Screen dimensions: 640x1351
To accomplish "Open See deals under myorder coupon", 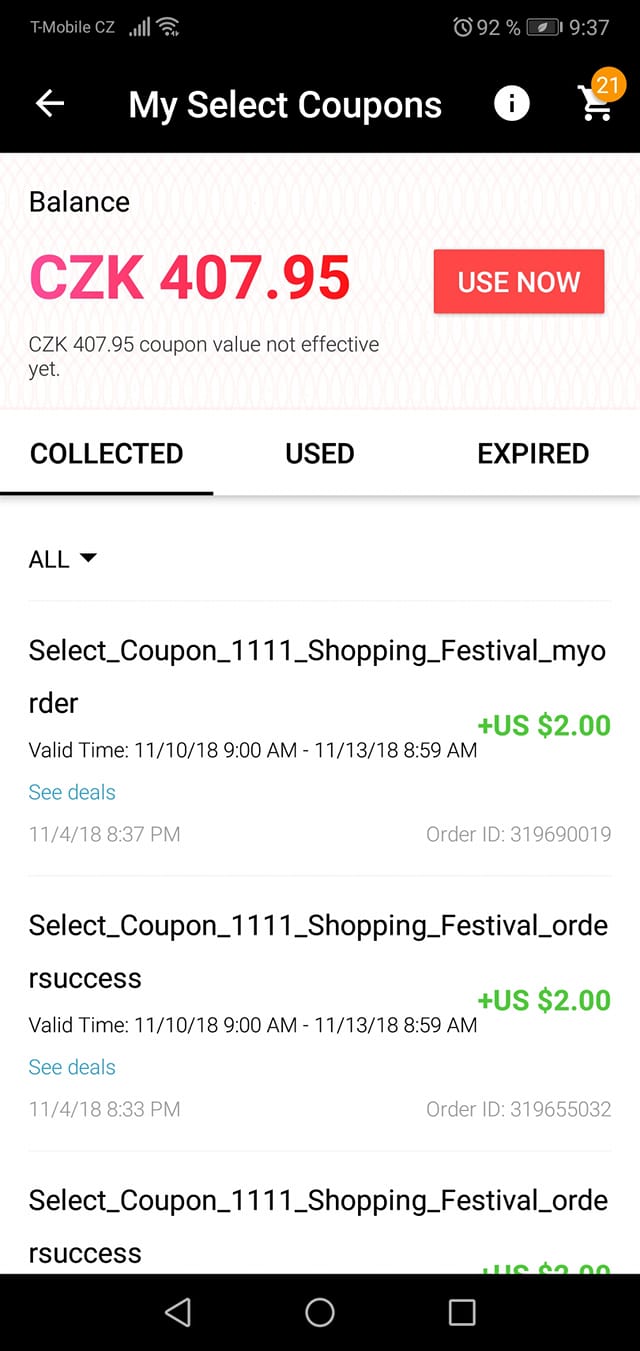I will tap(72, 792).
